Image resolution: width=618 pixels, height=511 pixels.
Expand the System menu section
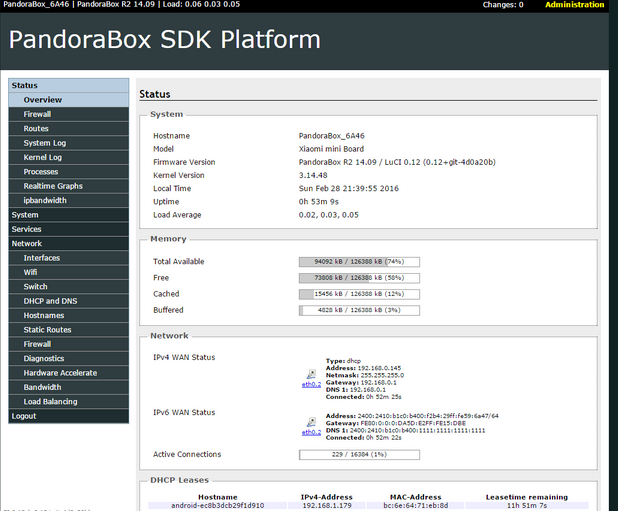click(x=69, y=215)
